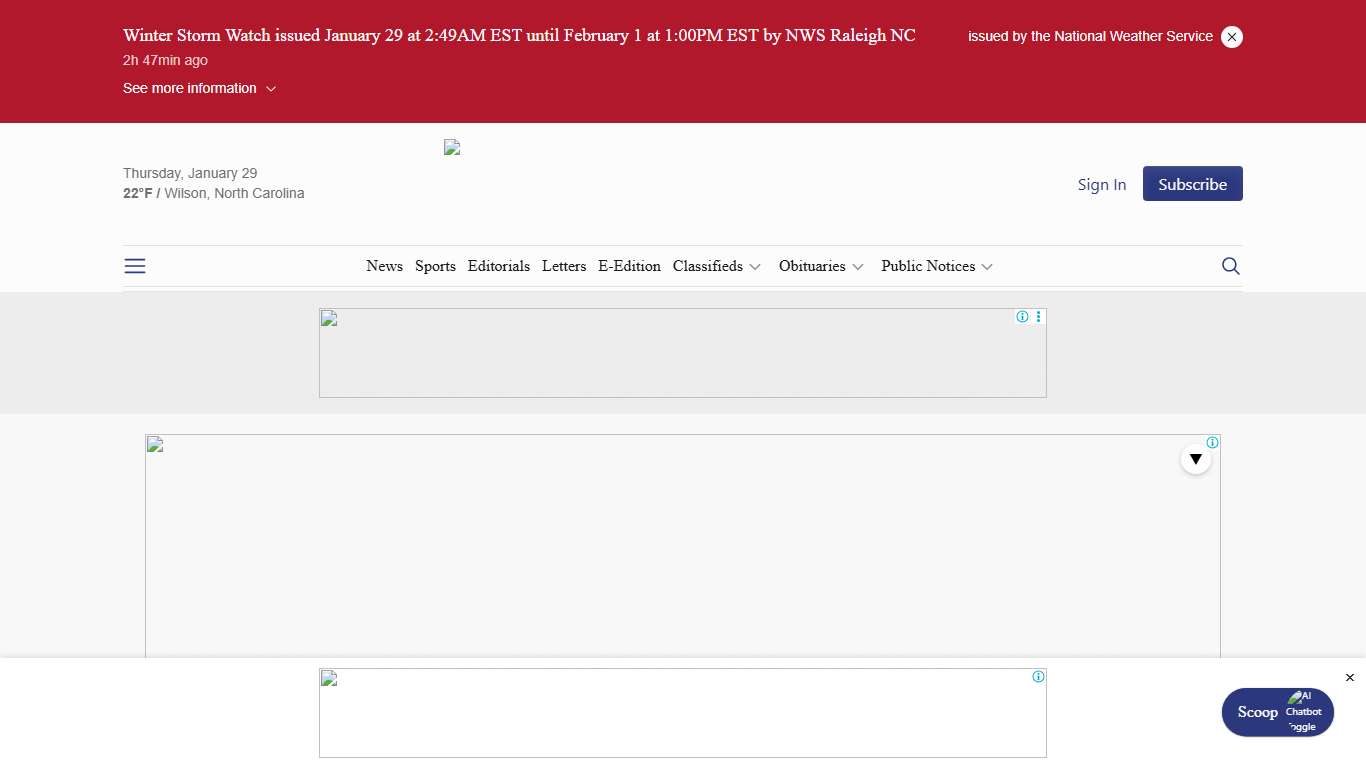
Task: Click the Subscribe button
Action: pyautogui.click(x=1192, y=184)
